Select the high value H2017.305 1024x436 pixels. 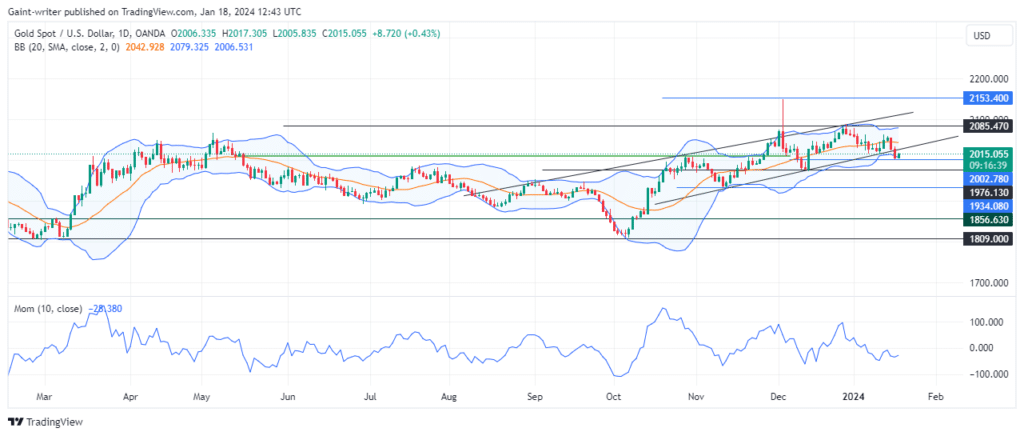coord(246,33)
